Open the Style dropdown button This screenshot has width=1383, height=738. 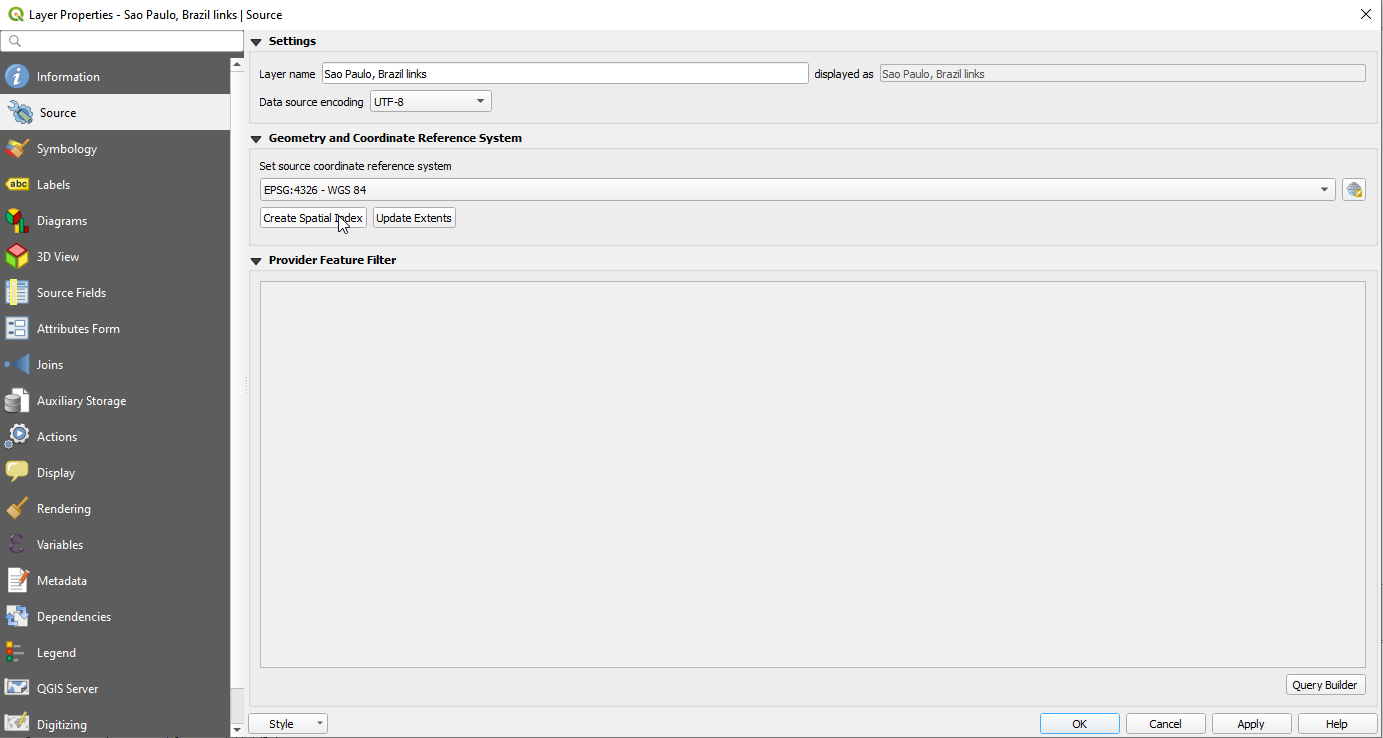(x=288, y=724)
